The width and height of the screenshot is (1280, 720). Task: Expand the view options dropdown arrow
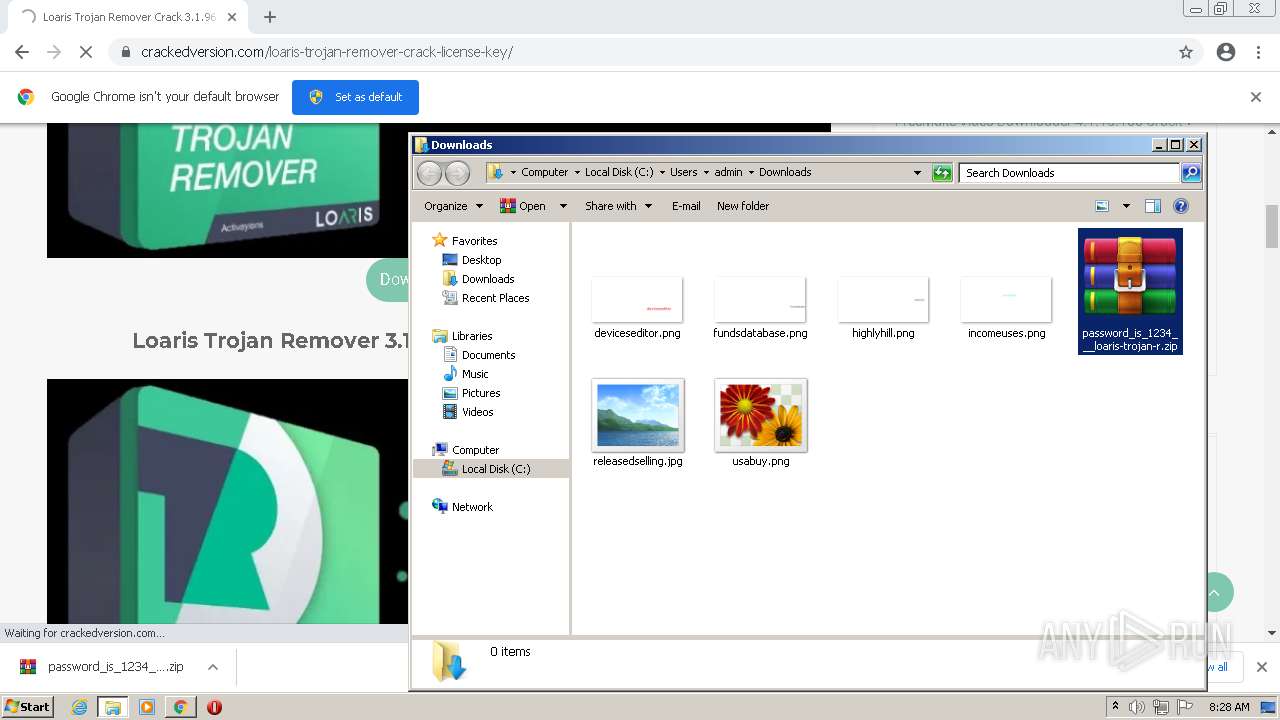(x=1126, y=206)
